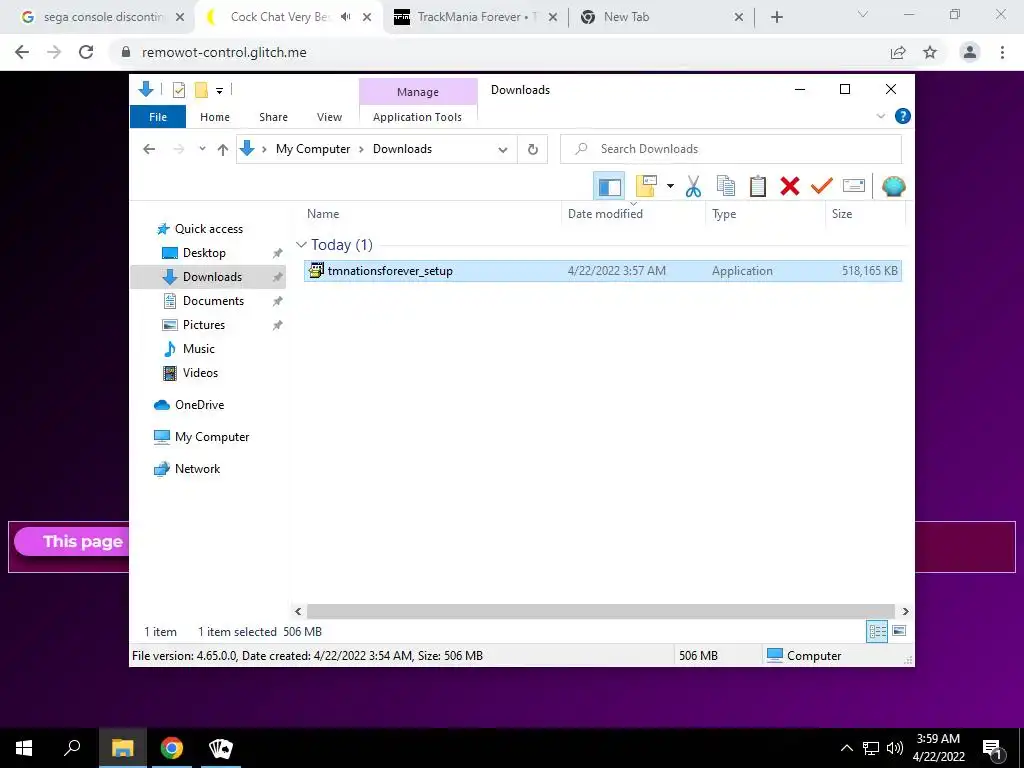Click the horizontal scrollbar left arrow
The image size is (1024, 768).
tap(298, 611)
